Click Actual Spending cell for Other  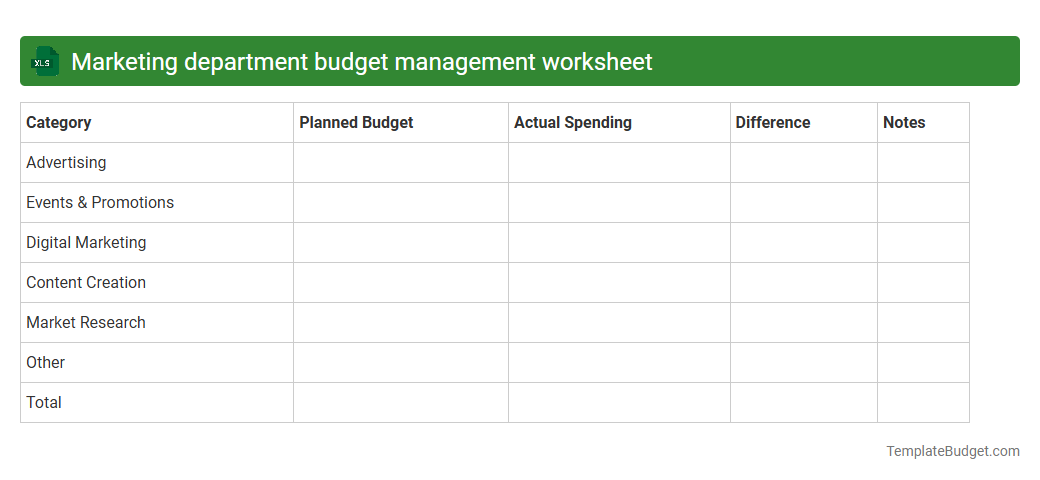coord(619,363)
